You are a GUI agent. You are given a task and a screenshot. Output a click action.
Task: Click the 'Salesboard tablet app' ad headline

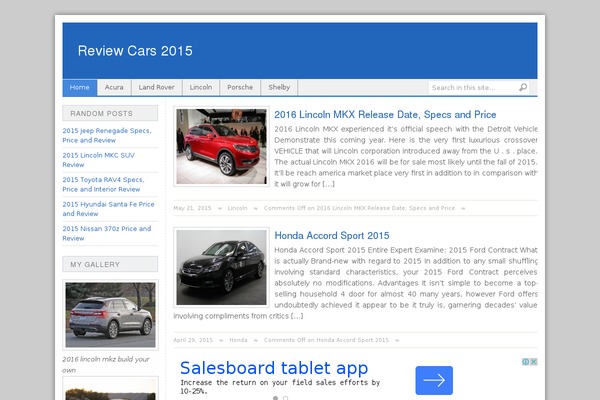coord(274,368)
